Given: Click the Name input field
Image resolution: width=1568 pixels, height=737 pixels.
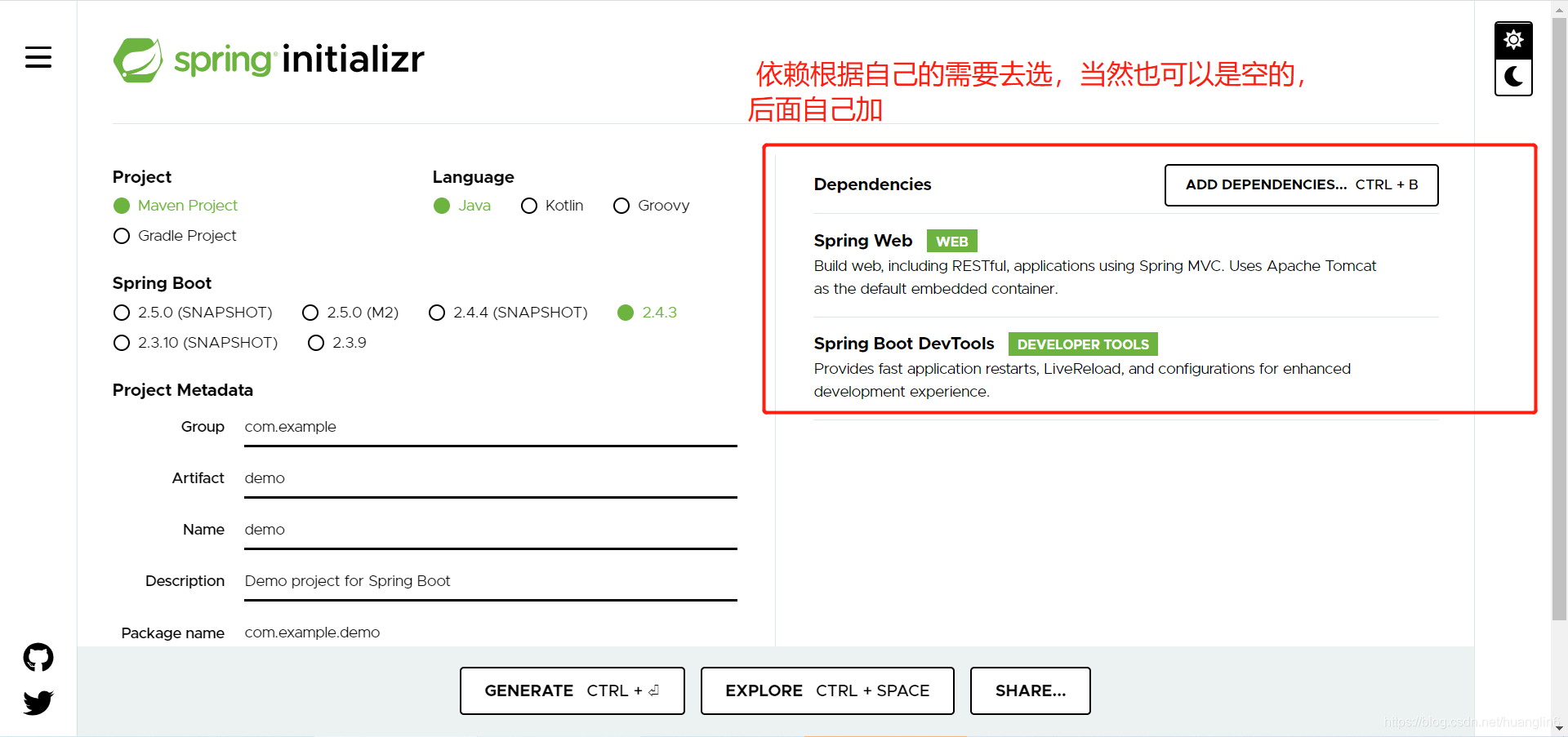Looking at the screenshot, I should click(x=491, y=531).
